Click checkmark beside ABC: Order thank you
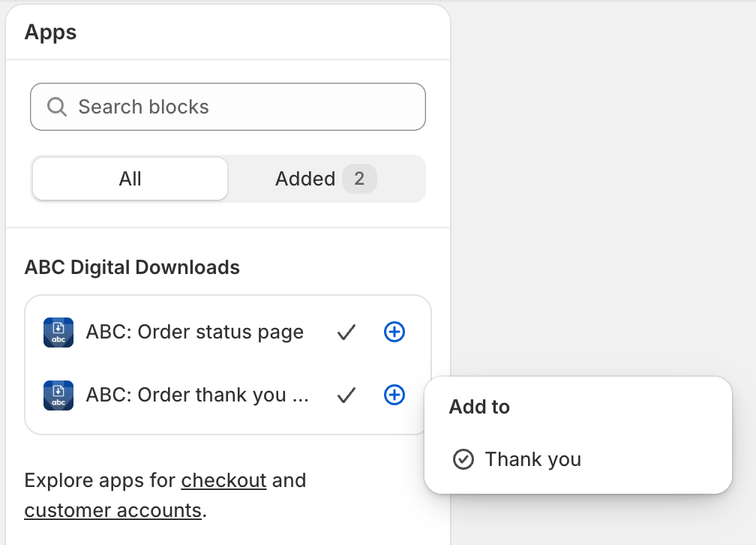Image resolution: width=756 pixels, height=545 pixels. pos(346,395)
